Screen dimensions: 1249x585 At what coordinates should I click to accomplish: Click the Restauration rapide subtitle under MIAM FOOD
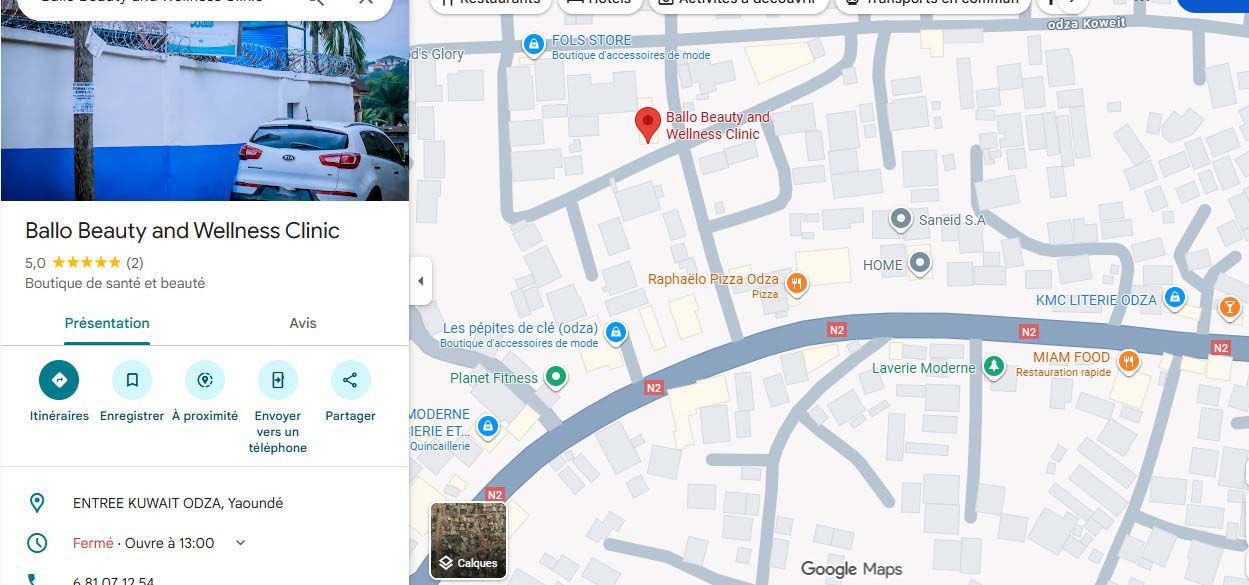coord(1063,372)
